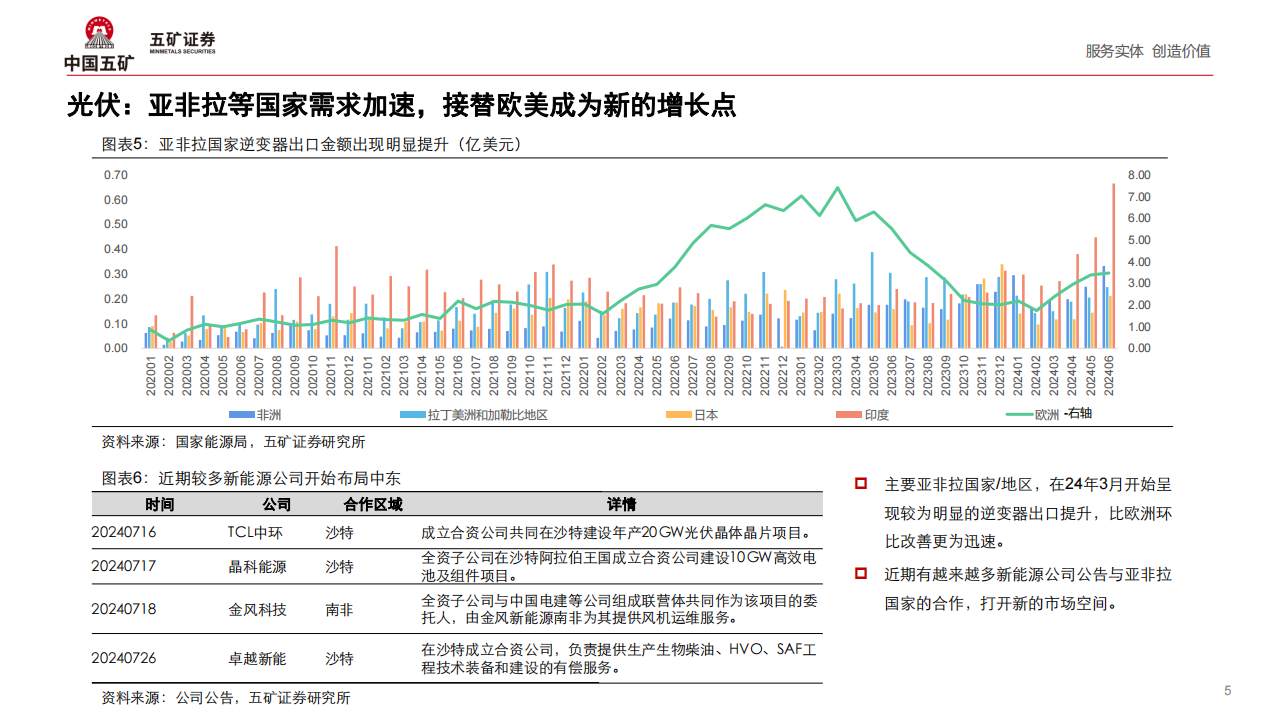Image resolution: width=1280 pixels, height=720 pixels.
Task: Click the 合作区域 column header
Action: coord(373,504)
